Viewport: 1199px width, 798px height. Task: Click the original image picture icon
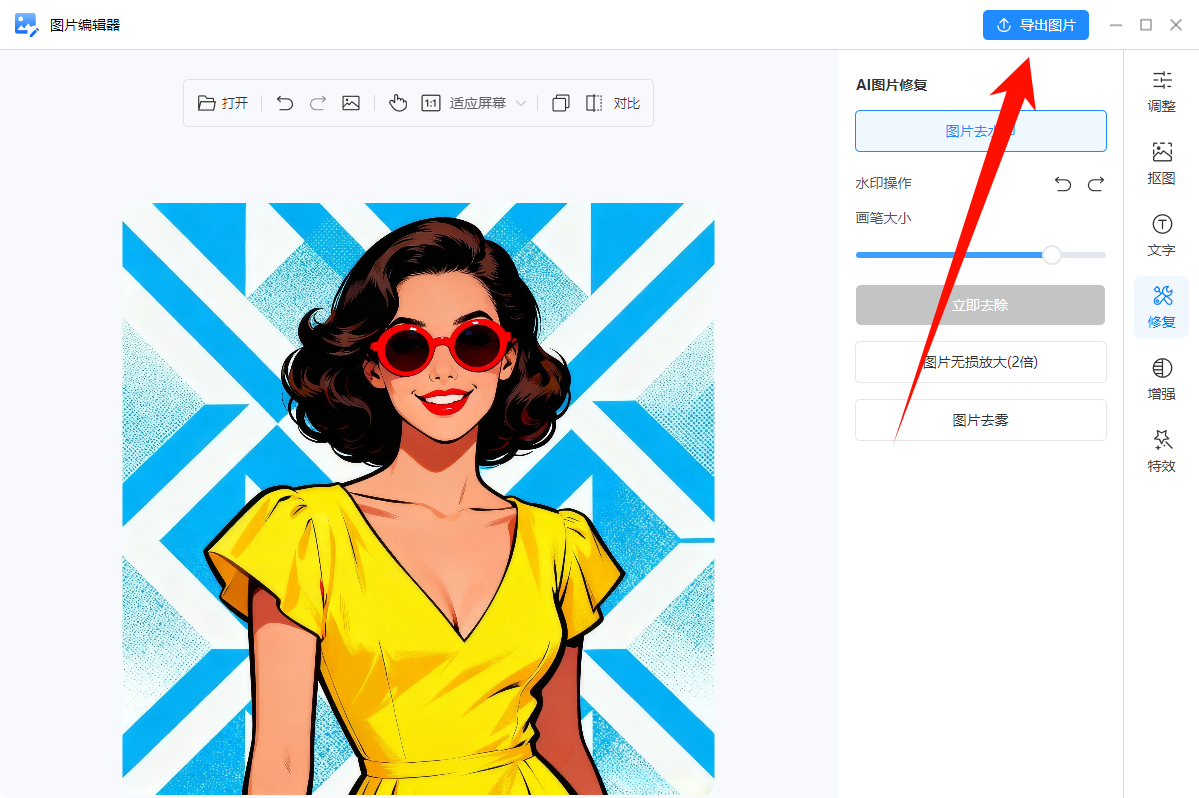pos(351,103)
